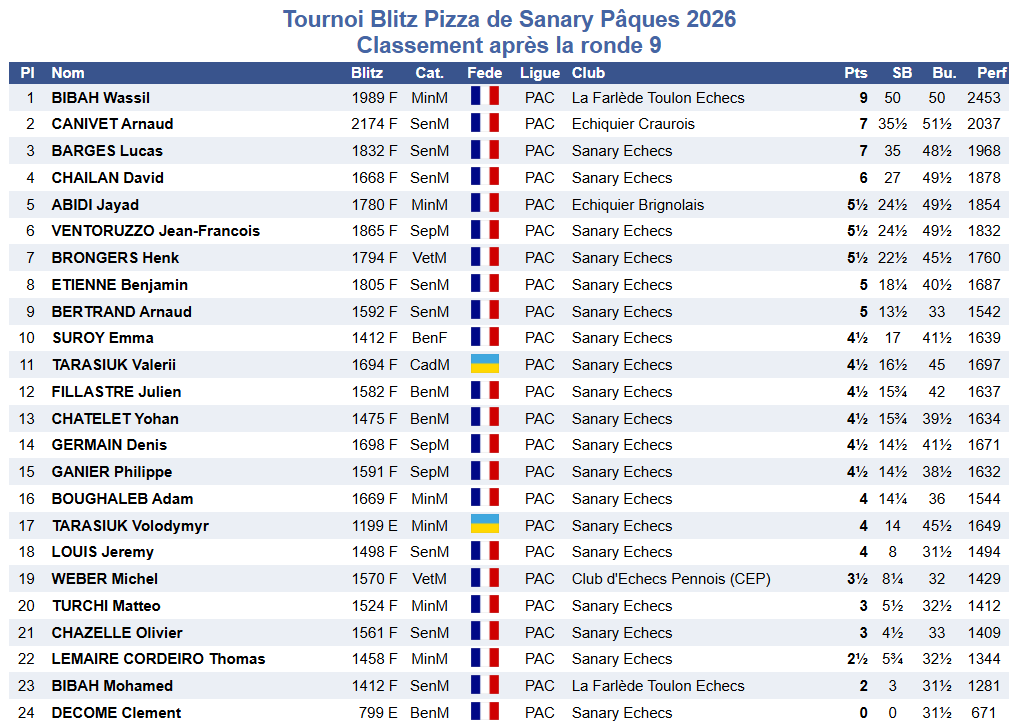Viewport: 1014px width, 728px height.
Task: Click Club d'Echecs Pennois (CEP)
Action: point(671,579)
